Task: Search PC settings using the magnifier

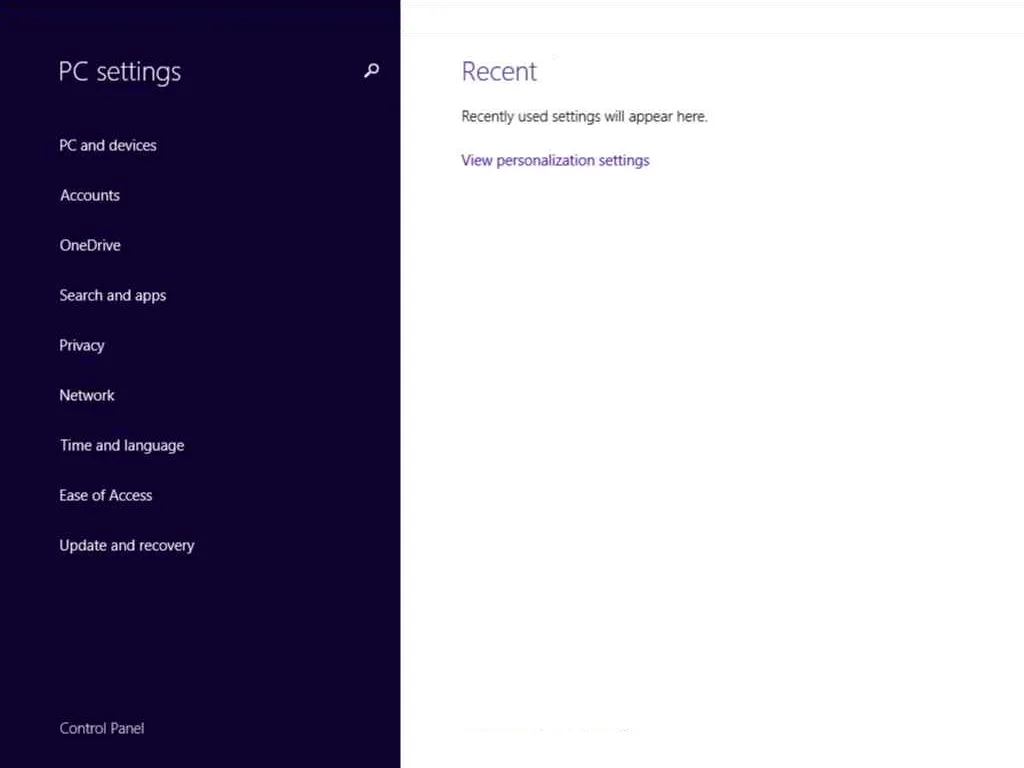Action: 371,71
